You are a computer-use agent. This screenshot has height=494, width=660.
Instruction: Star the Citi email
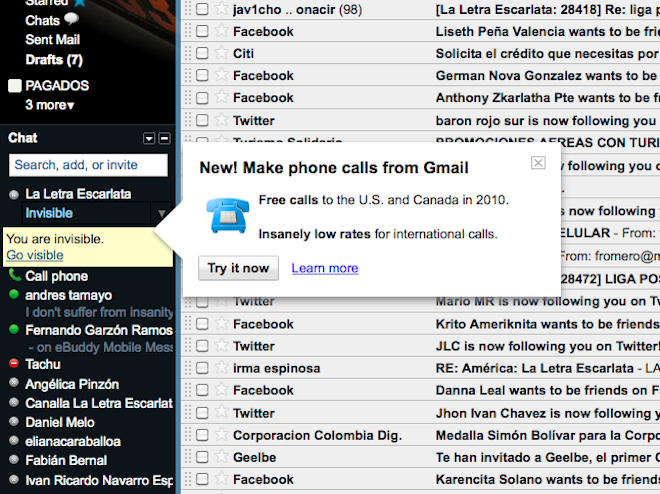221,54
